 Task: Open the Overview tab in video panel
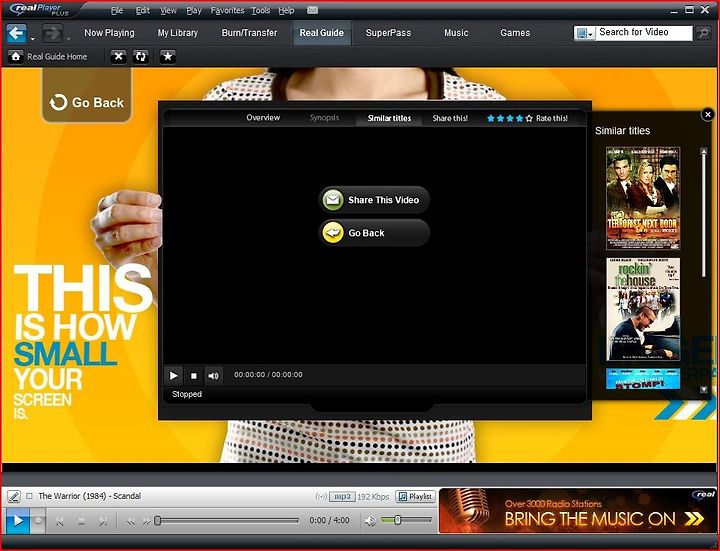(263, 118)
